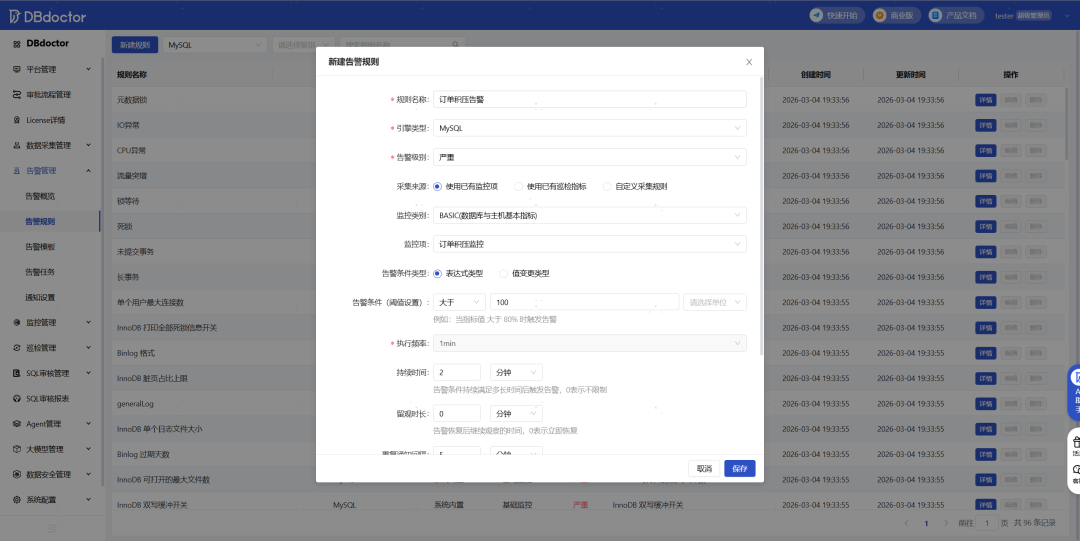The height and width of the screenshot is (541, 1080).
Task: Click the 平台管理 sidebar icon
Action: click(x=17, y=69)
